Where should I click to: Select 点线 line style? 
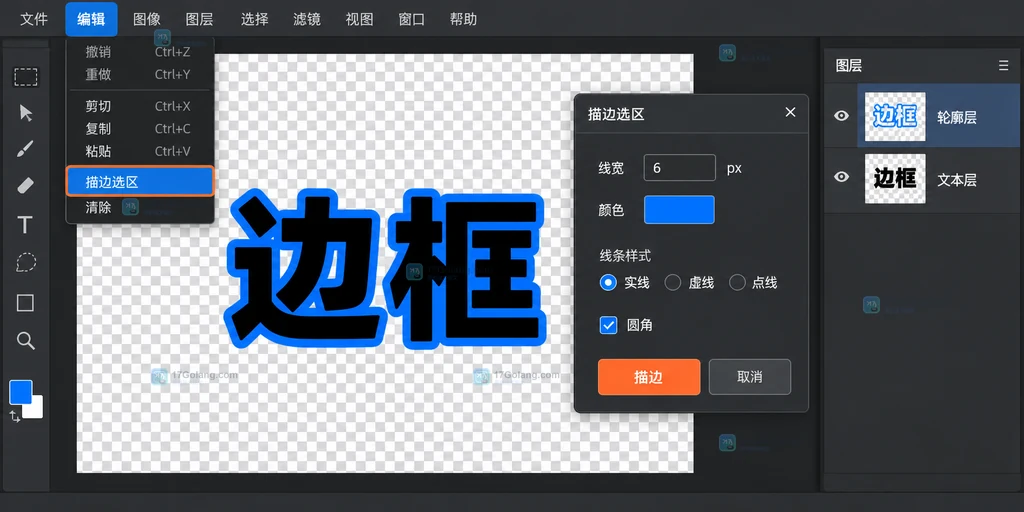point(737,282)
